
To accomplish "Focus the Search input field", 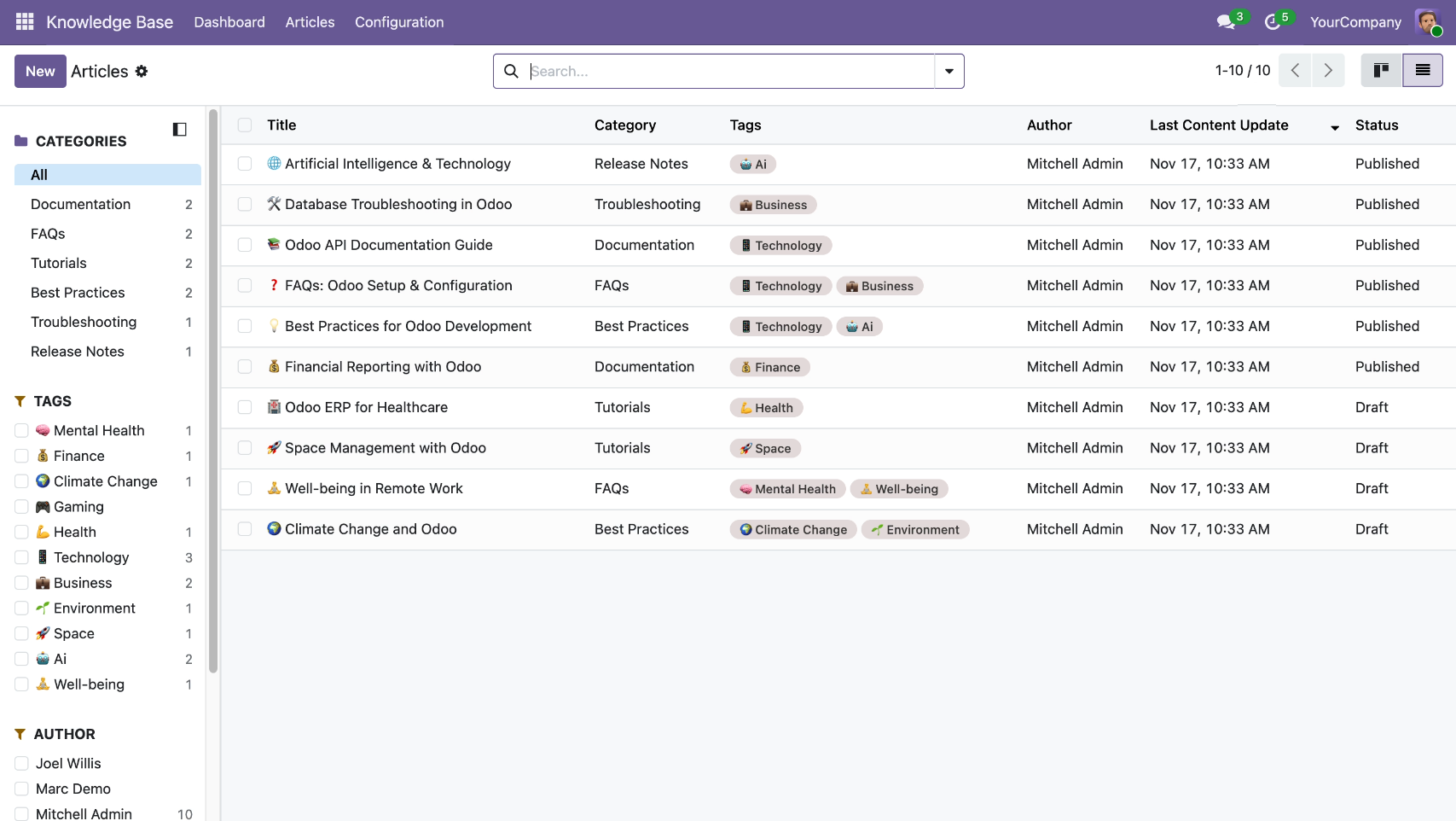I will 729,72.
